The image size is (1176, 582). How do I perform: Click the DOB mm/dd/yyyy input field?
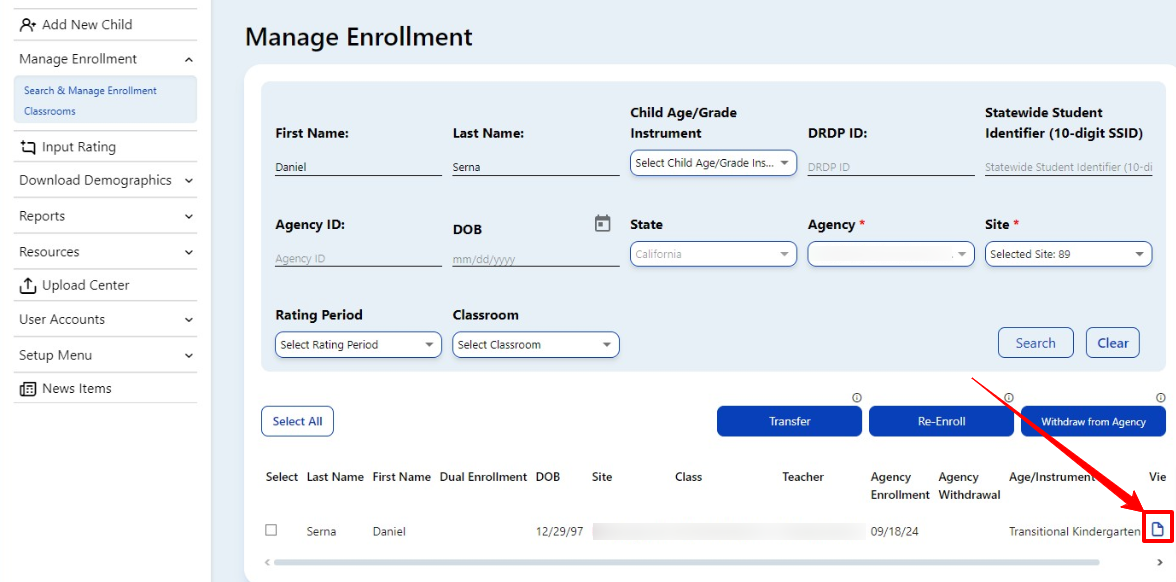pyautogui.click(x=536, y=259)
